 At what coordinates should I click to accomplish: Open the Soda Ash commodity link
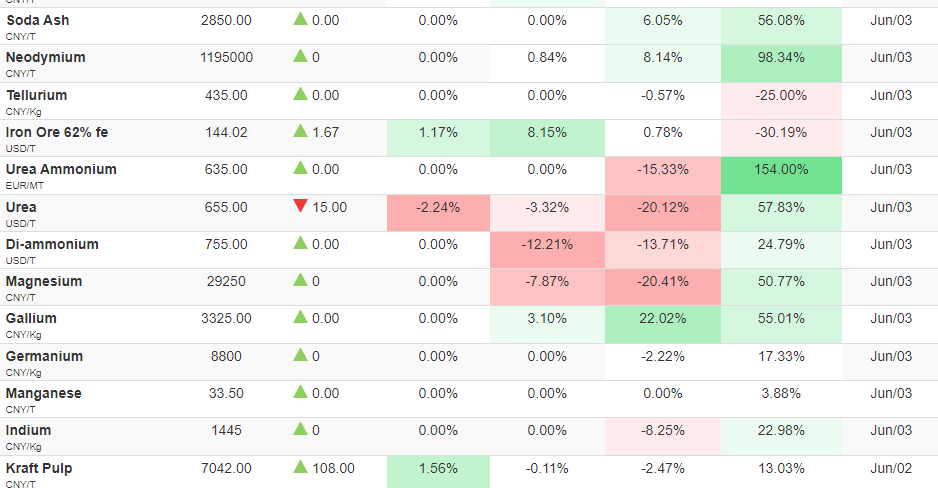(38, 20)
